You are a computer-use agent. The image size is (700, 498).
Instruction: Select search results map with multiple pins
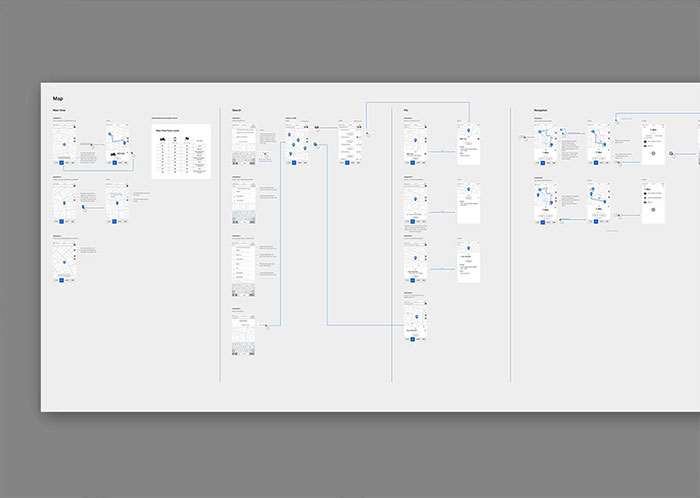(299, 146)
